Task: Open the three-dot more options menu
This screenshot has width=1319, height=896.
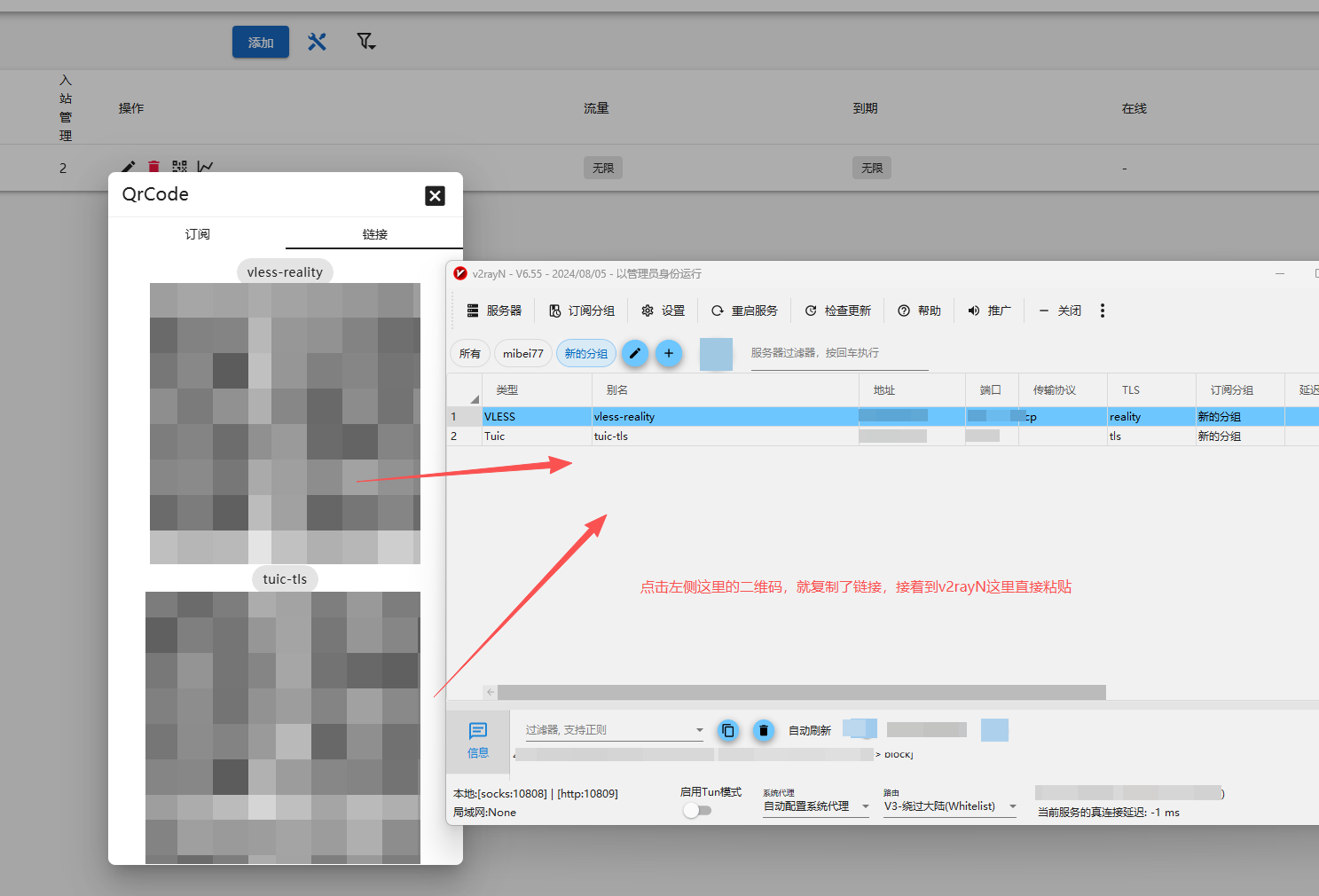Action: [x=1103, y=310]
